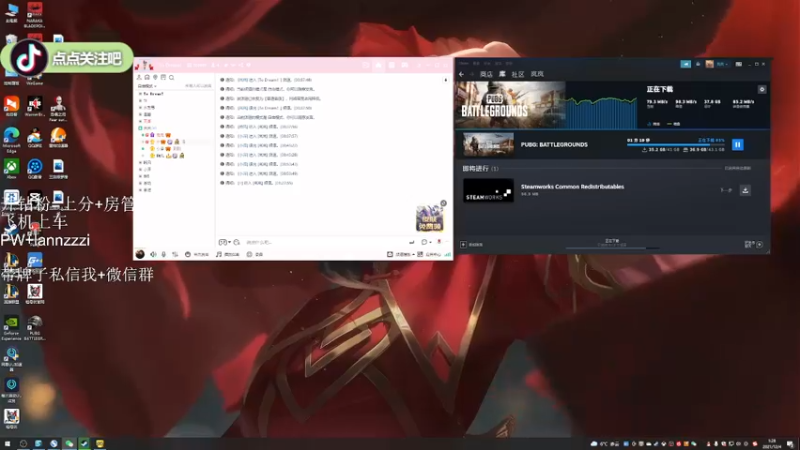800x450 pixels.
Task: Click grid icon in pink title bar
Action: pos(391,65)
